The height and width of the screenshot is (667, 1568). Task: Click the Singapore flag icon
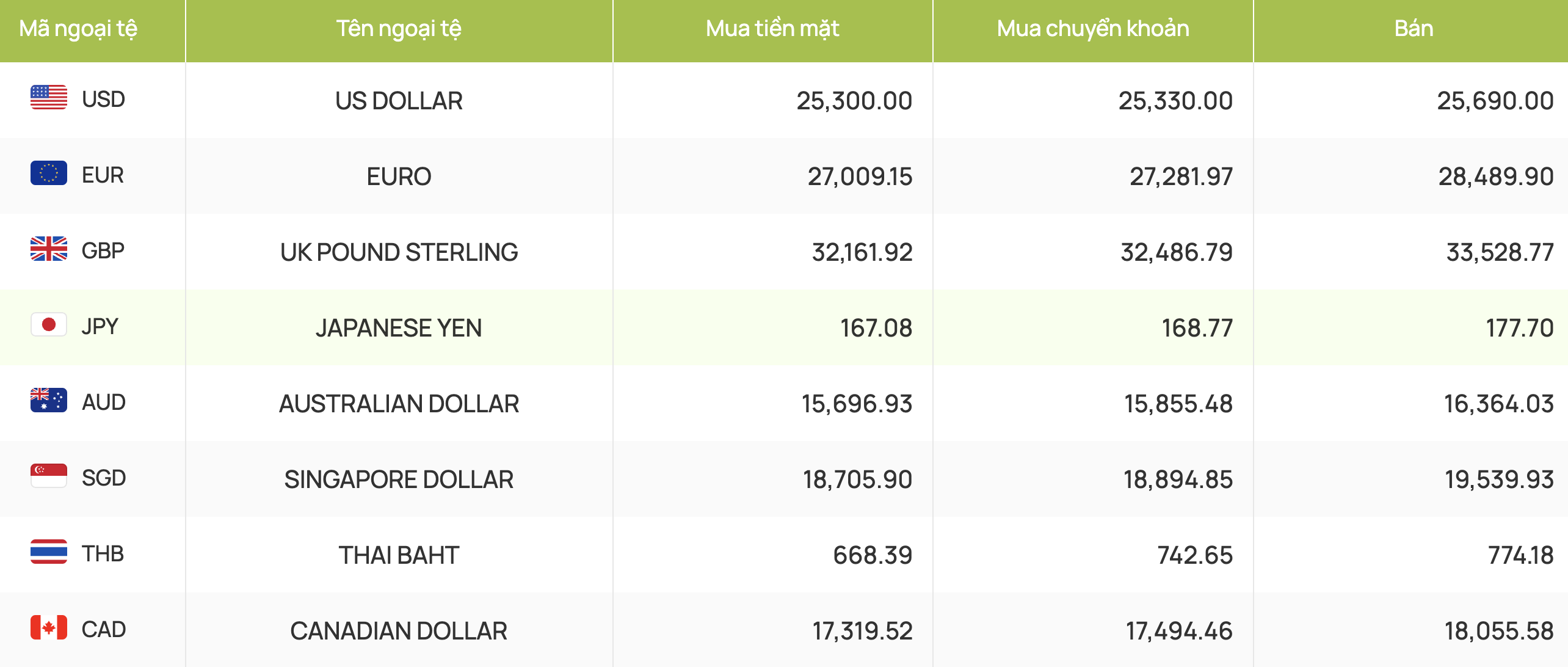point(49,476)
